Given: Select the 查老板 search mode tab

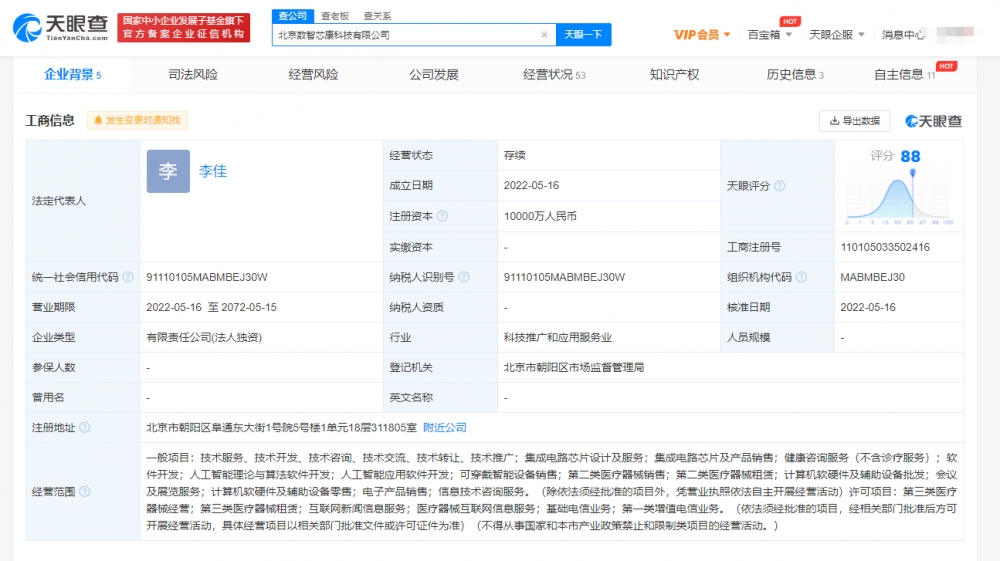Looking at the screenshot, I should point(335,16).
